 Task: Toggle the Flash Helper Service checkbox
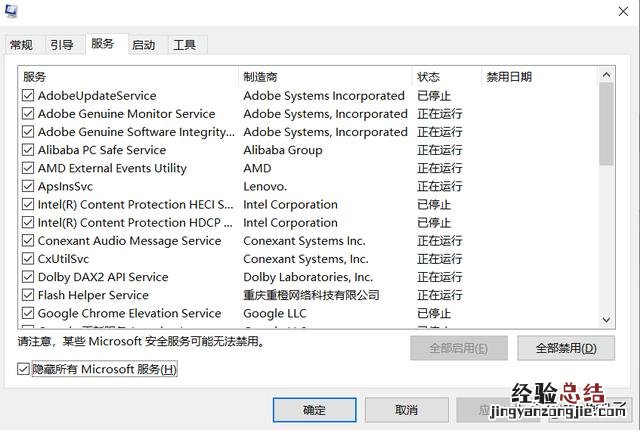pos(28,295)
